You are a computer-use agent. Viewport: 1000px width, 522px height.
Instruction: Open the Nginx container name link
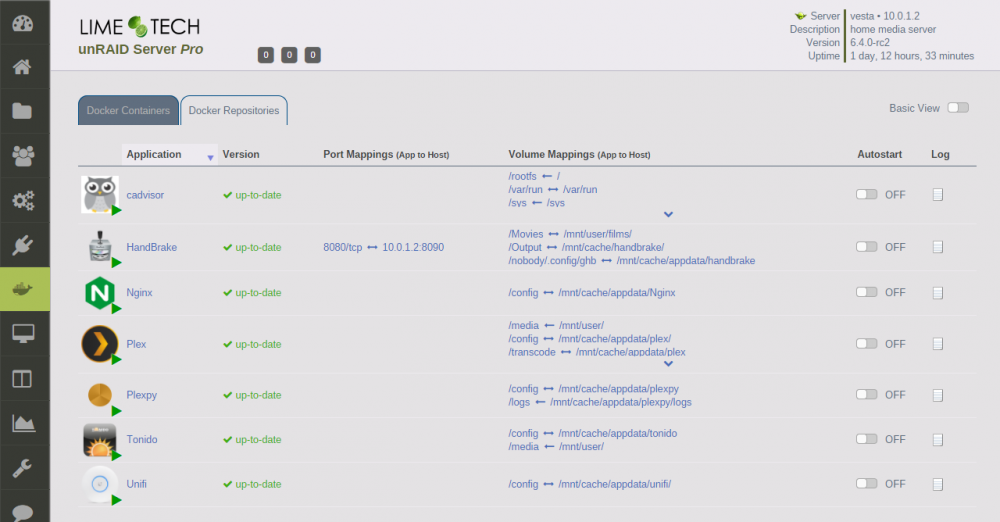pyautogui.click(x=139, y=293)
